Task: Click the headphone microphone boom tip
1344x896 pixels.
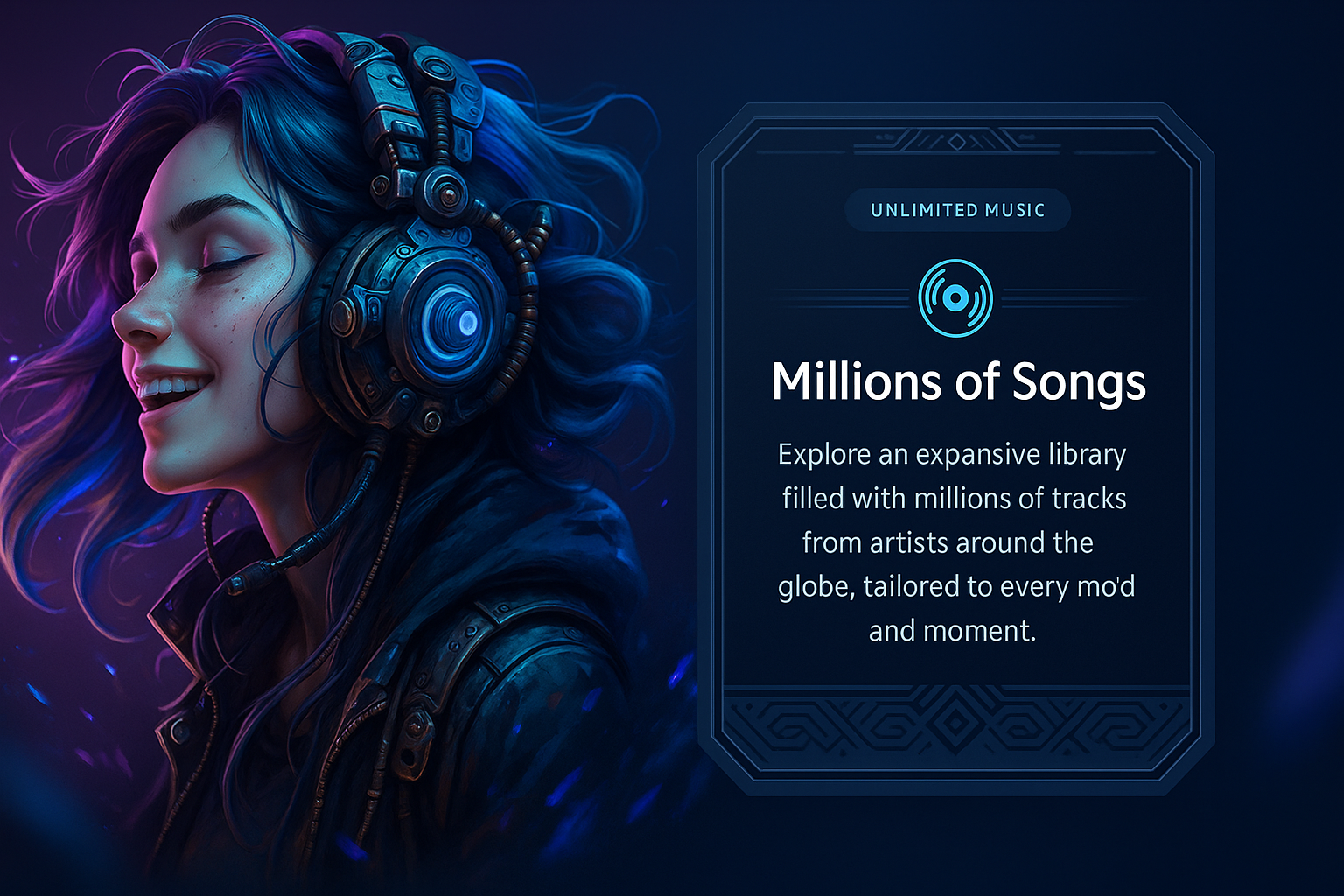Action: click(239, 582)
